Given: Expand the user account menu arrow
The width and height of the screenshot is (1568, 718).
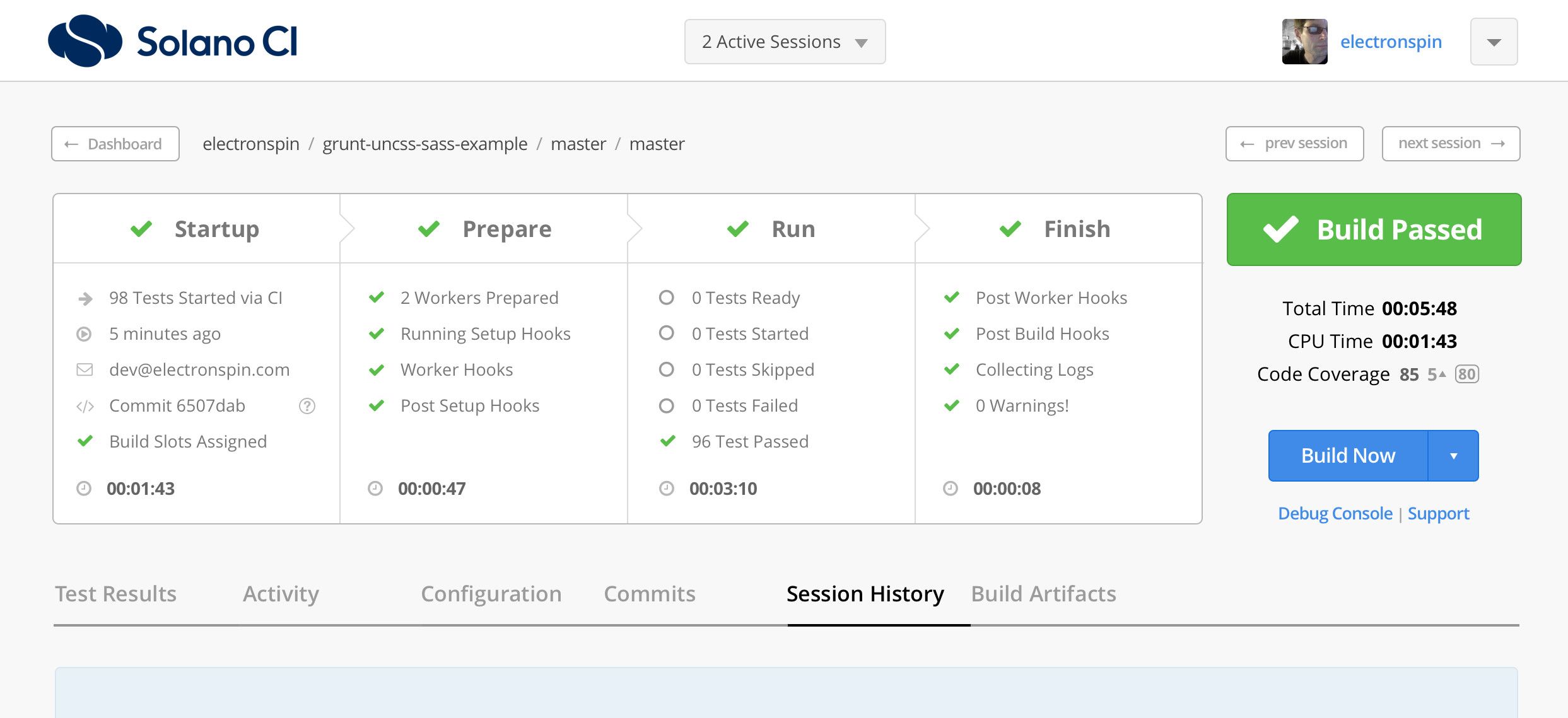Looking at the screenshot, I should point(1494,42).
